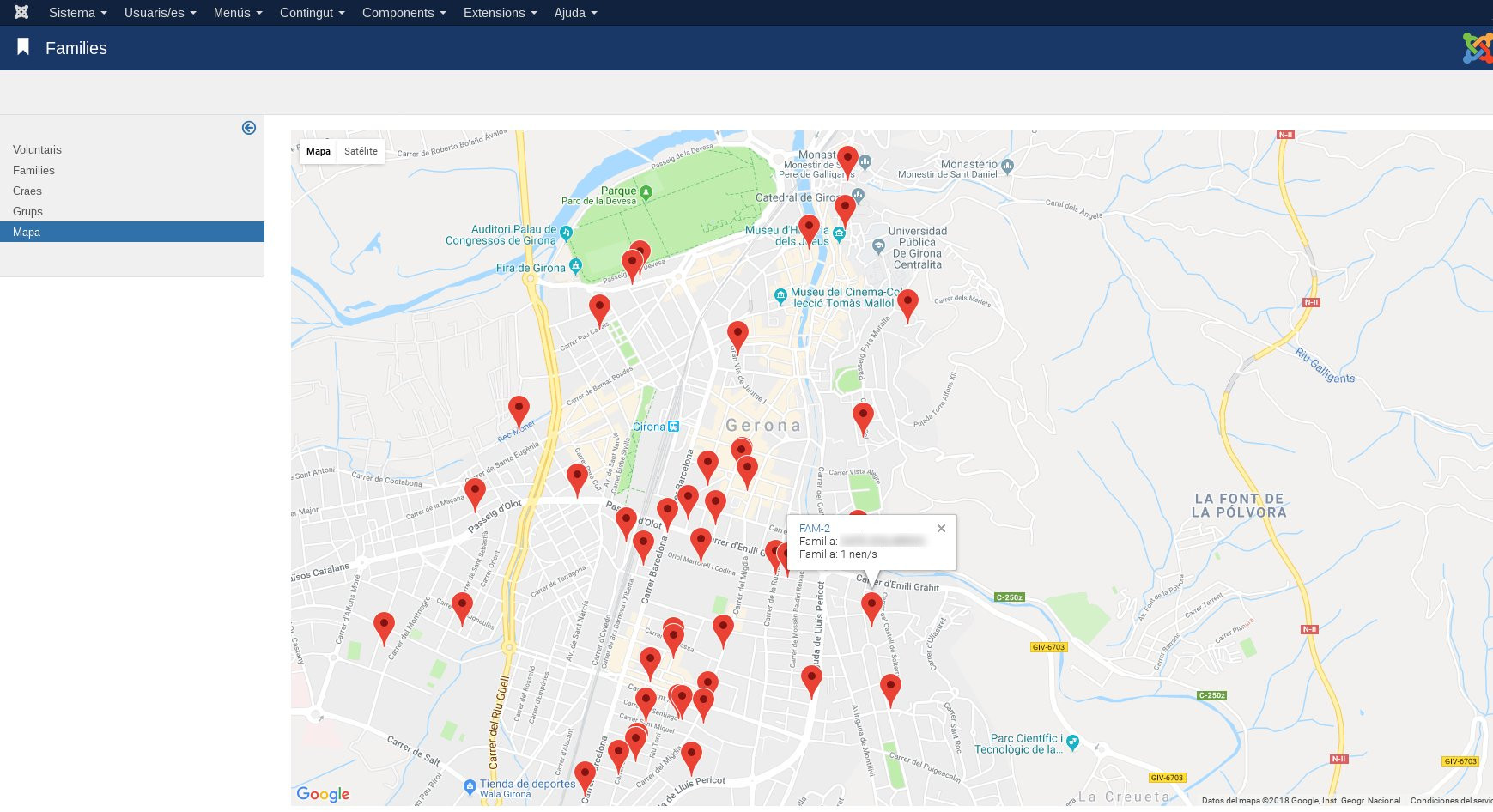This screenshot has width=1493, height=812.
Task: Click the Parque de la Devesa park icon
Action: 646,191
